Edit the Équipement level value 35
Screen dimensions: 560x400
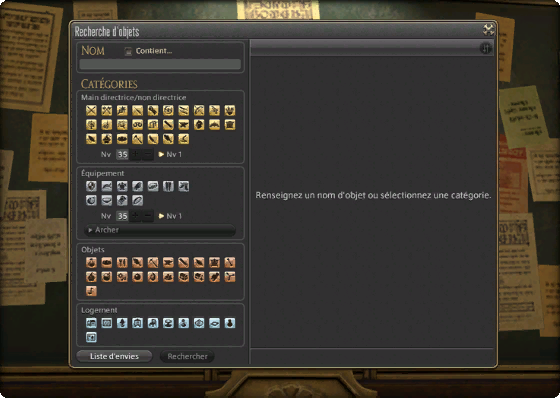point(122,216)
